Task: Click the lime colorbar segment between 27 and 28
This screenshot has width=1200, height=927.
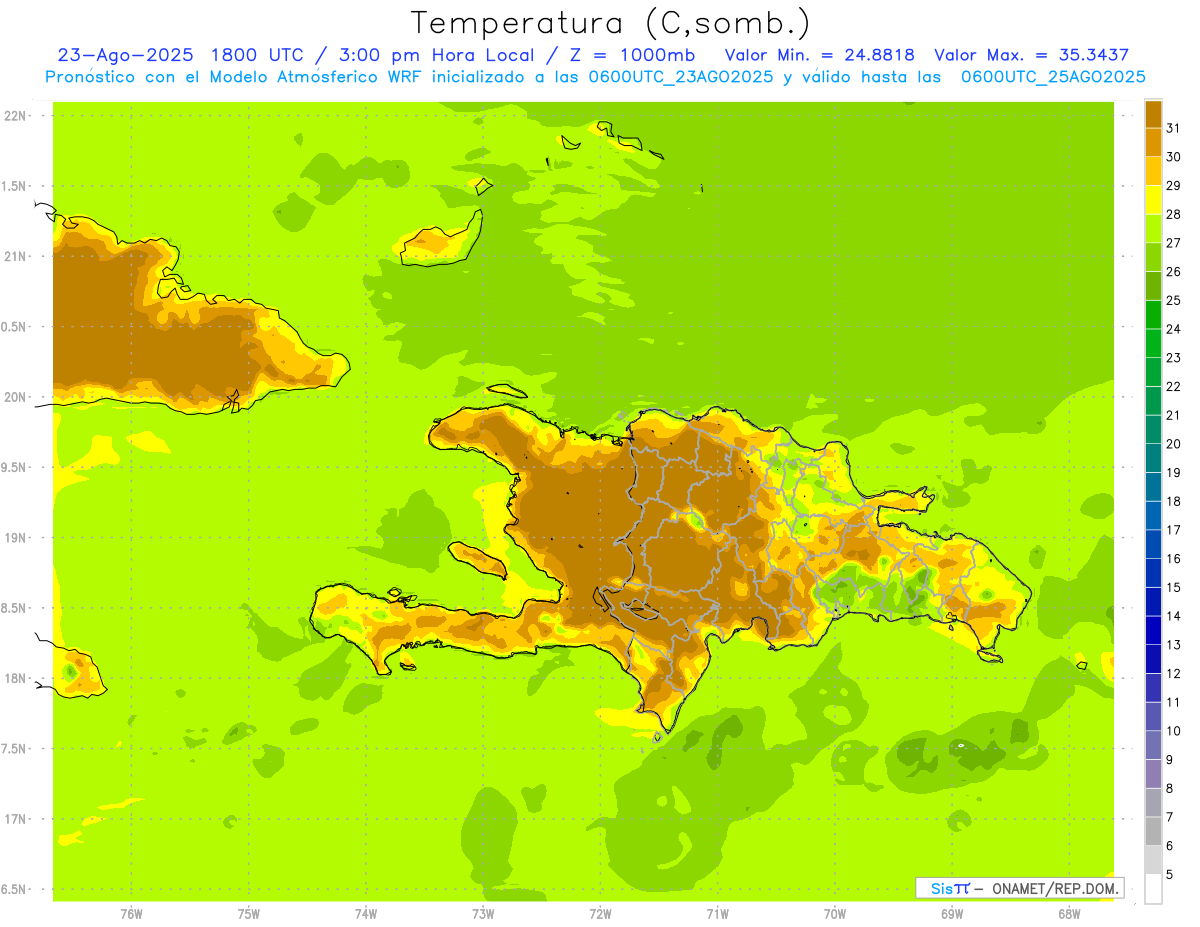Action: [x=1153, y=228]
